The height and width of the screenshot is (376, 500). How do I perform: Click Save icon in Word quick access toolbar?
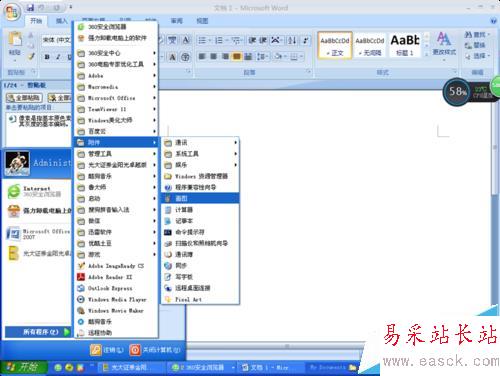click(30, 7)
